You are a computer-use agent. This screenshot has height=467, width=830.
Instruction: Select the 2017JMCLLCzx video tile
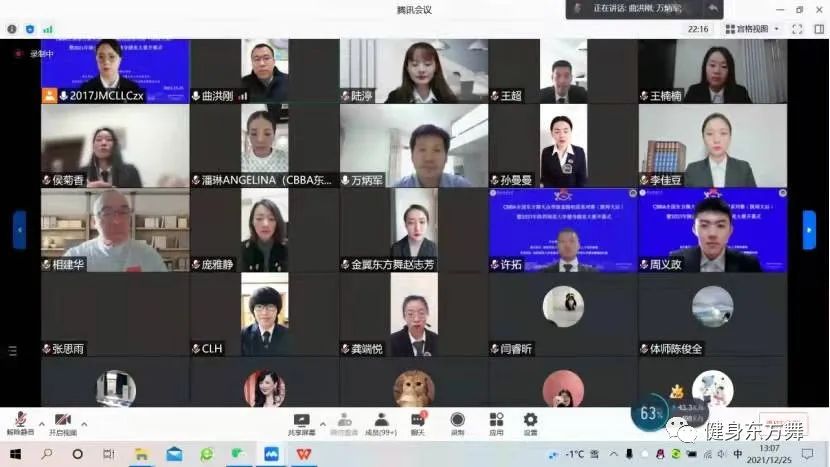pos(115,71)
